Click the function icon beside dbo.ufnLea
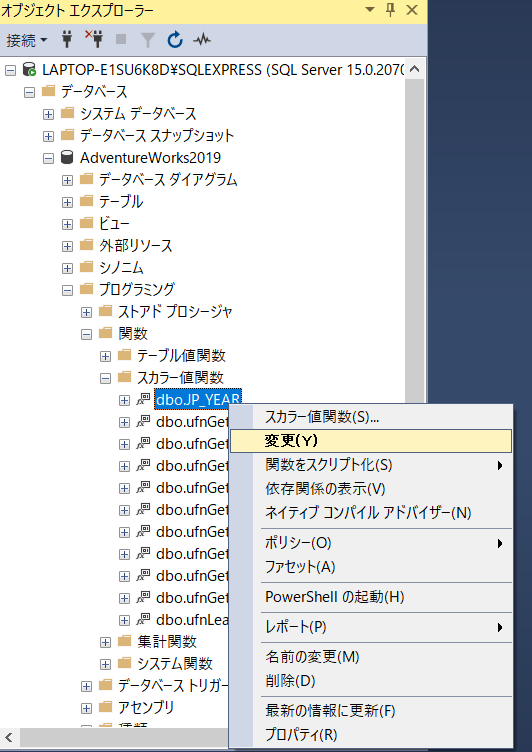 [143, 619]
